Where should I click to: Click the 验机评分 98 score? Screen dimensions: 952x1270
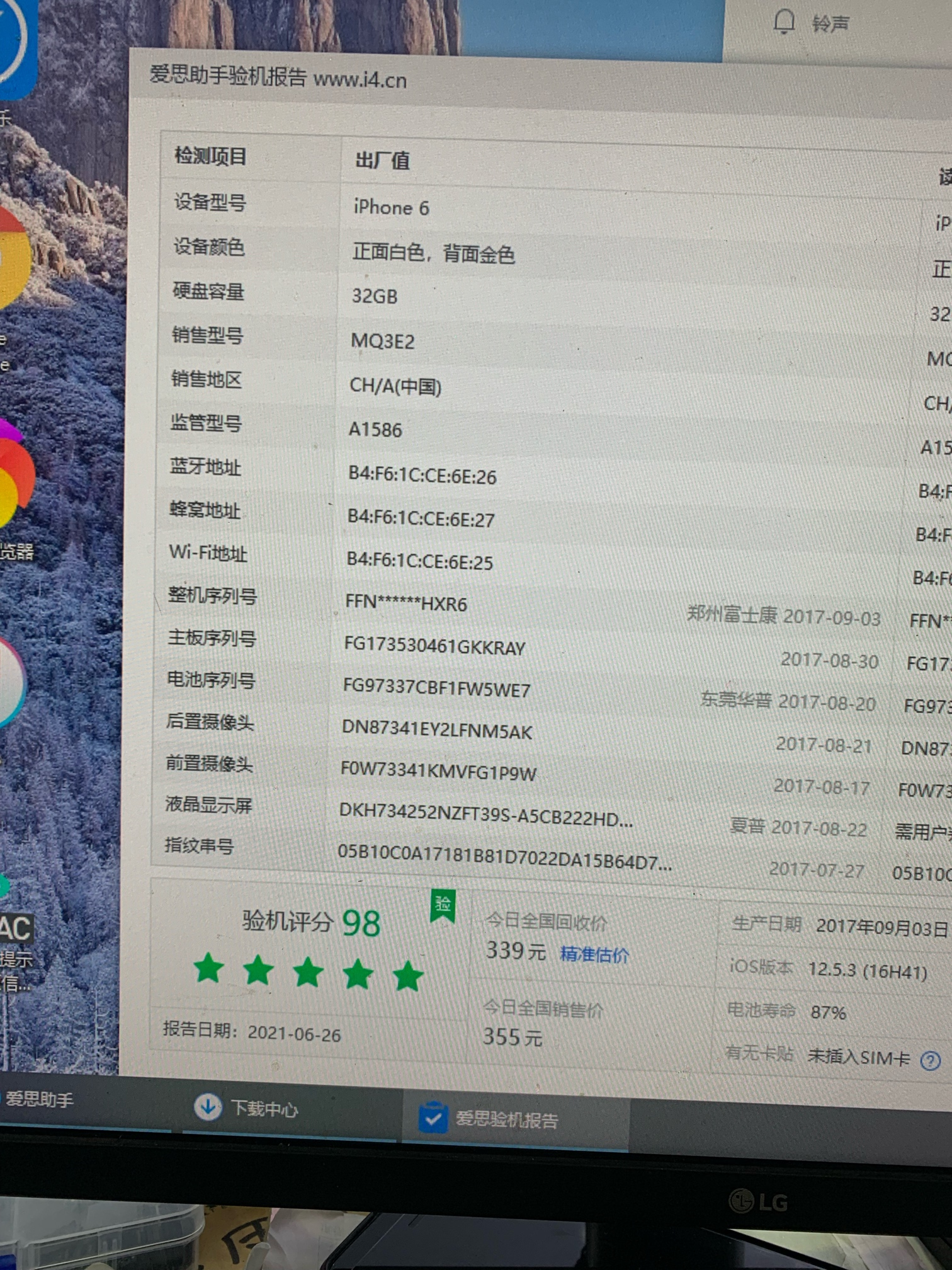point(312,922)
